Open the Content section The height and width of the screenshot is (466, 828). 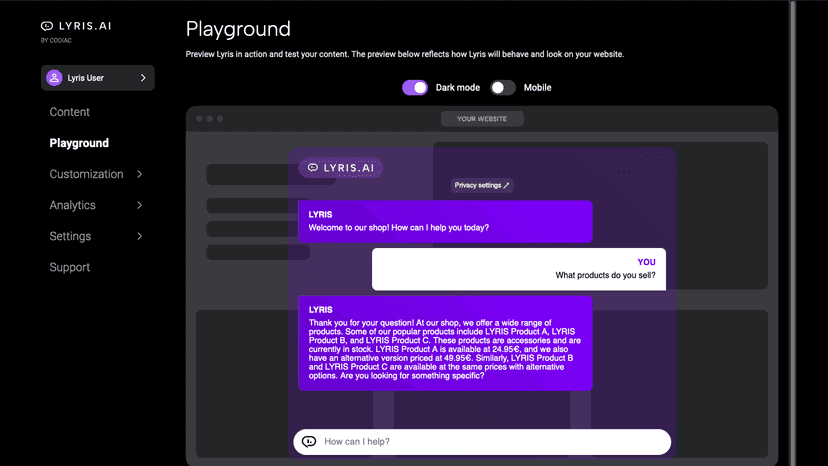click(x=69, y=112)
